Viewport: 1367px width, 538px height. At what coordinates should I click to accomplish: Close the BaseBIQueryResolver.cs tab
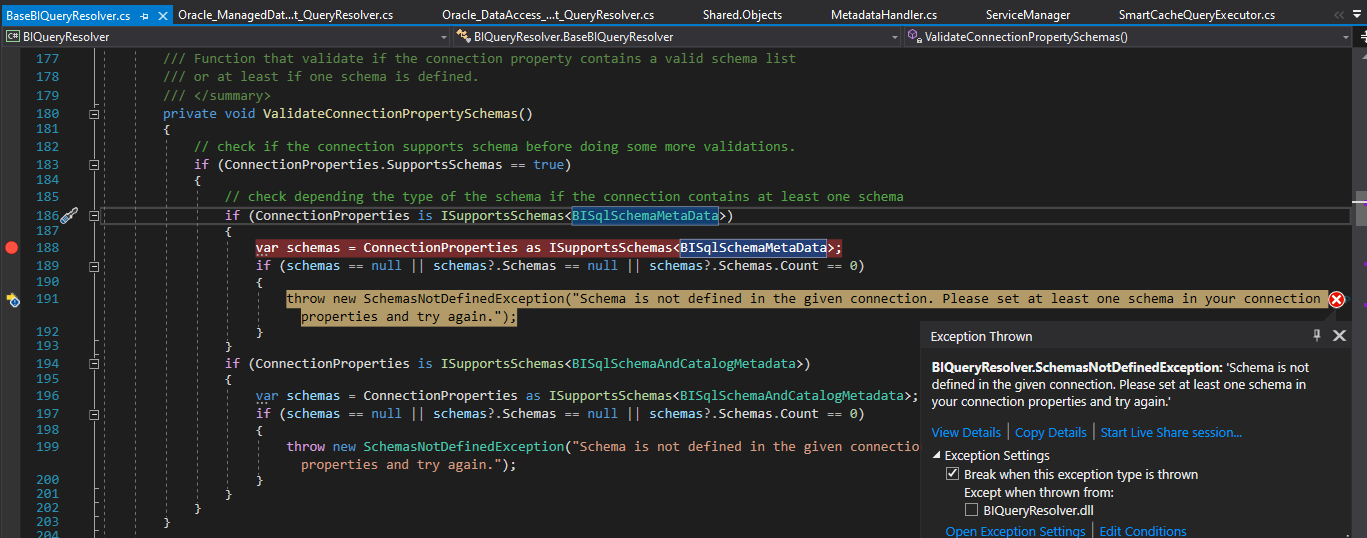[162, 16]
